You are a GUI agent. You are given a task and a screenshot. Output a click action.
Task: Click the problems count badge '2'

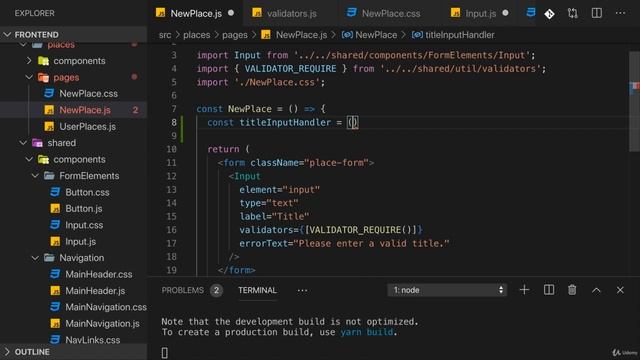[216, 290]
